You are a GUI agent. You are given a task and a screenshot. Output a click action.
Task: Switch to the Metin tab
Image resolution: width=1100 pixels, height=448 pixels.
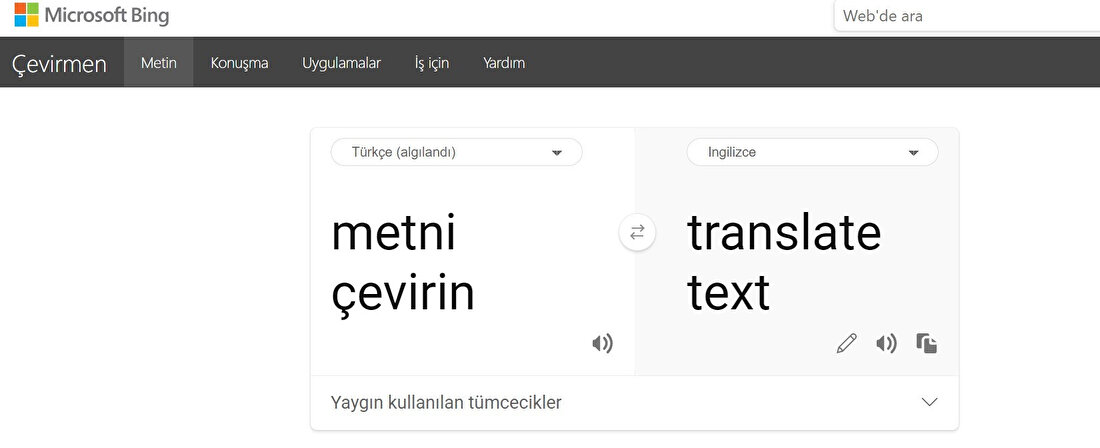click(x=158, y=63)
